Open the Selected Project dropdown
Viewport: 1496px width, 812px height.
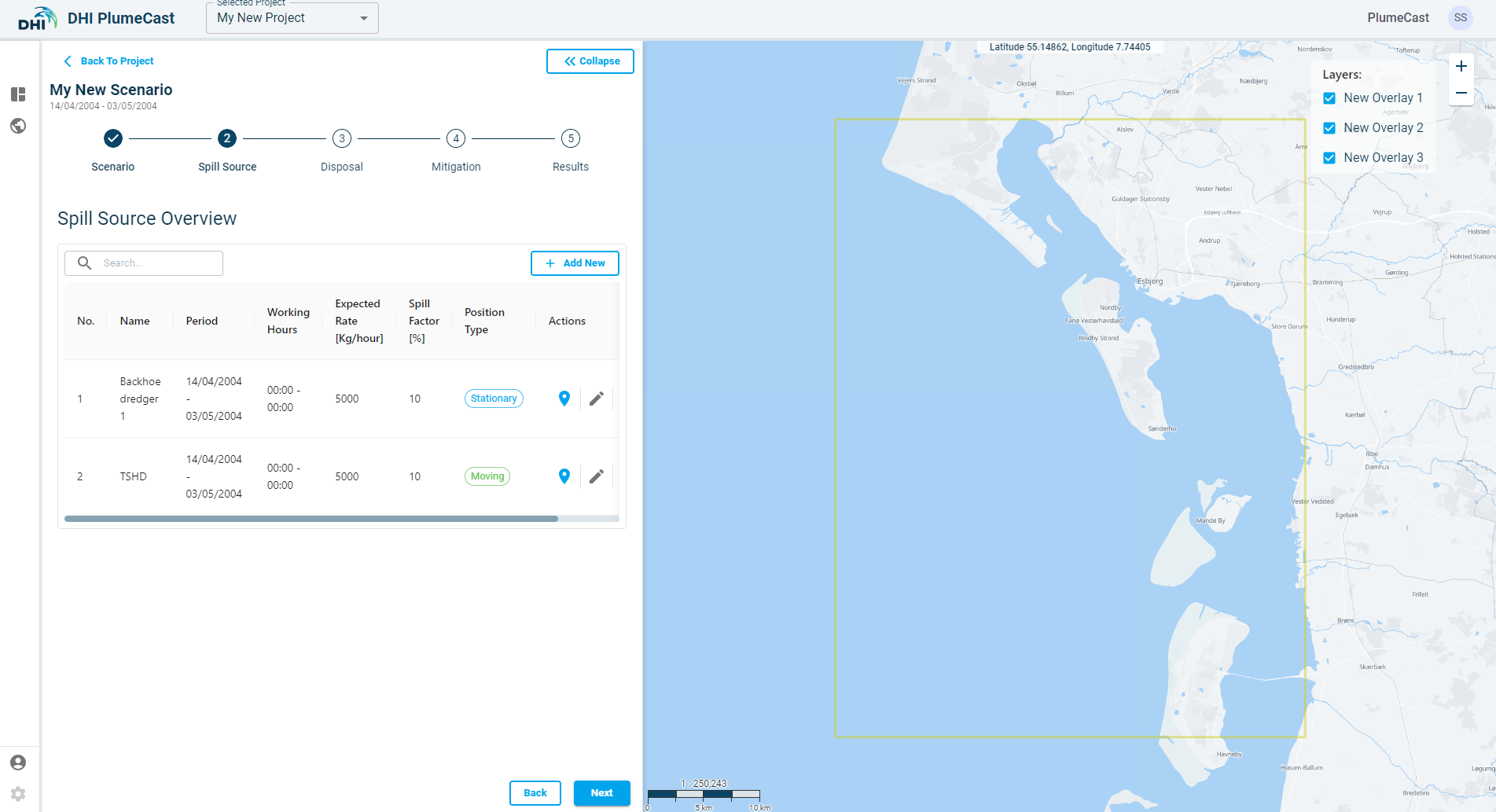[x=292, y=18]
